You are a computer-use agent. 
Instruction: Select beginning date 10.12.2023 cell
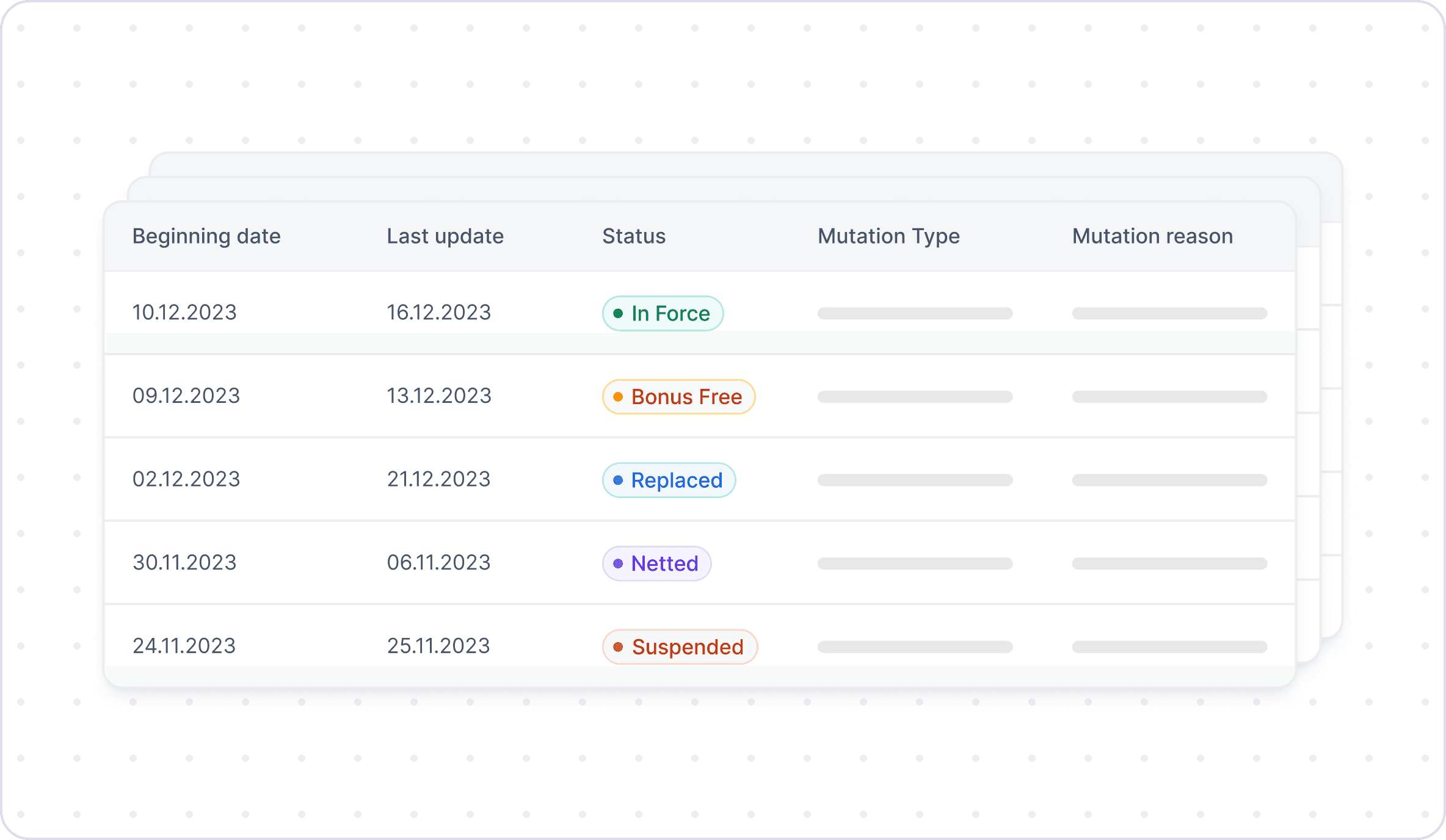(x=184, y=313)
